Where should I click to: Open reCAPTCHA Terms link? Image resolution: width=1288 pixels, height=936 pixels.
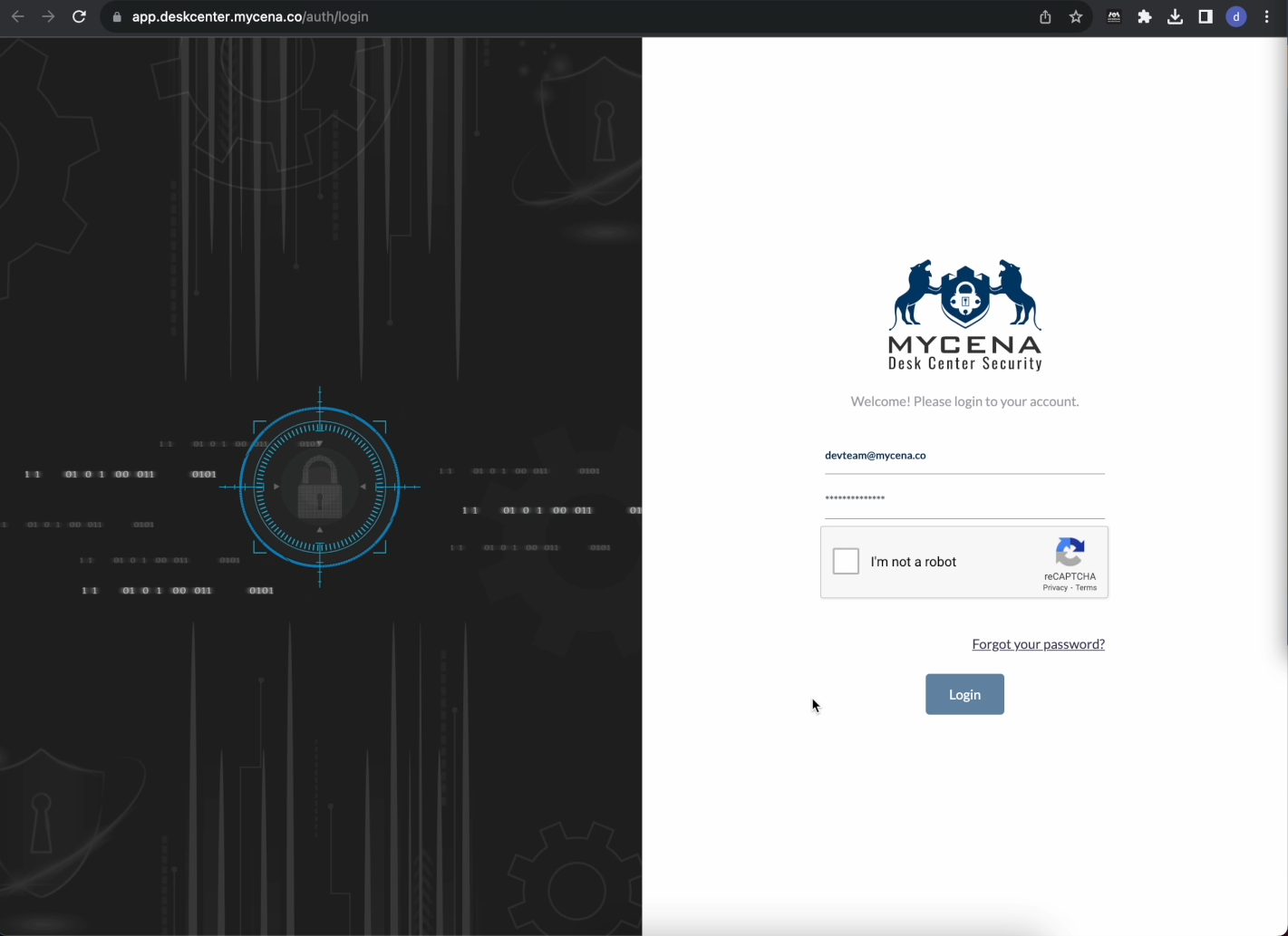pyautogui.click(x=1086, y=588)
